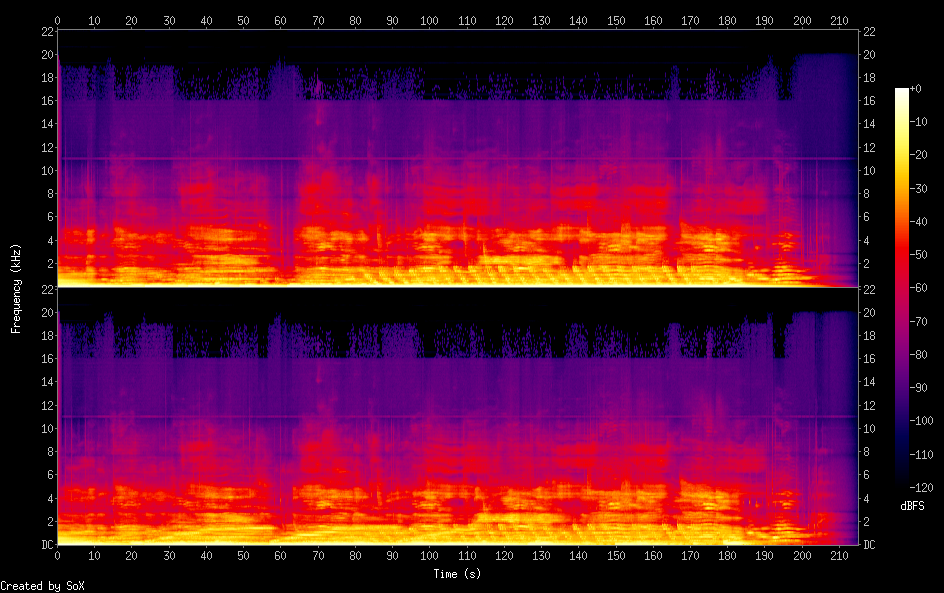Screen dimensions: 944x593
Task: Click the upper channel spectrogram plot
Action: (x=457, y=158)
